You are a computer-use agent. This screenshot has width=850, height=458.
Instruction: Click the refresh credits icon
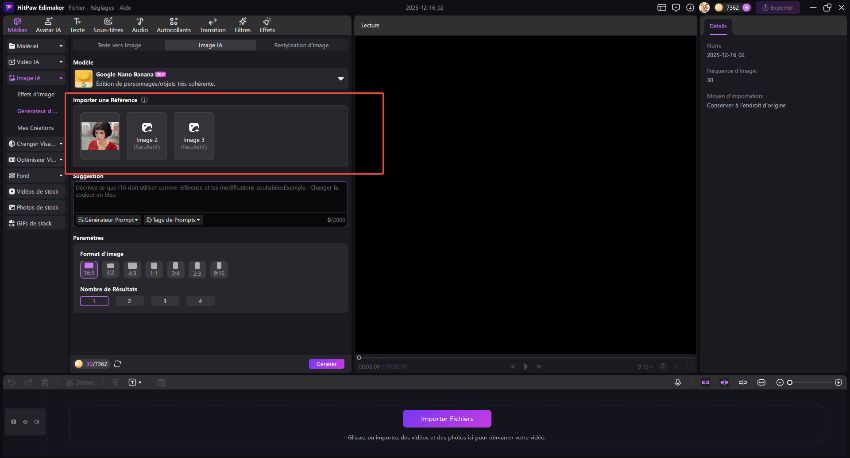click(x=118, y=364)
